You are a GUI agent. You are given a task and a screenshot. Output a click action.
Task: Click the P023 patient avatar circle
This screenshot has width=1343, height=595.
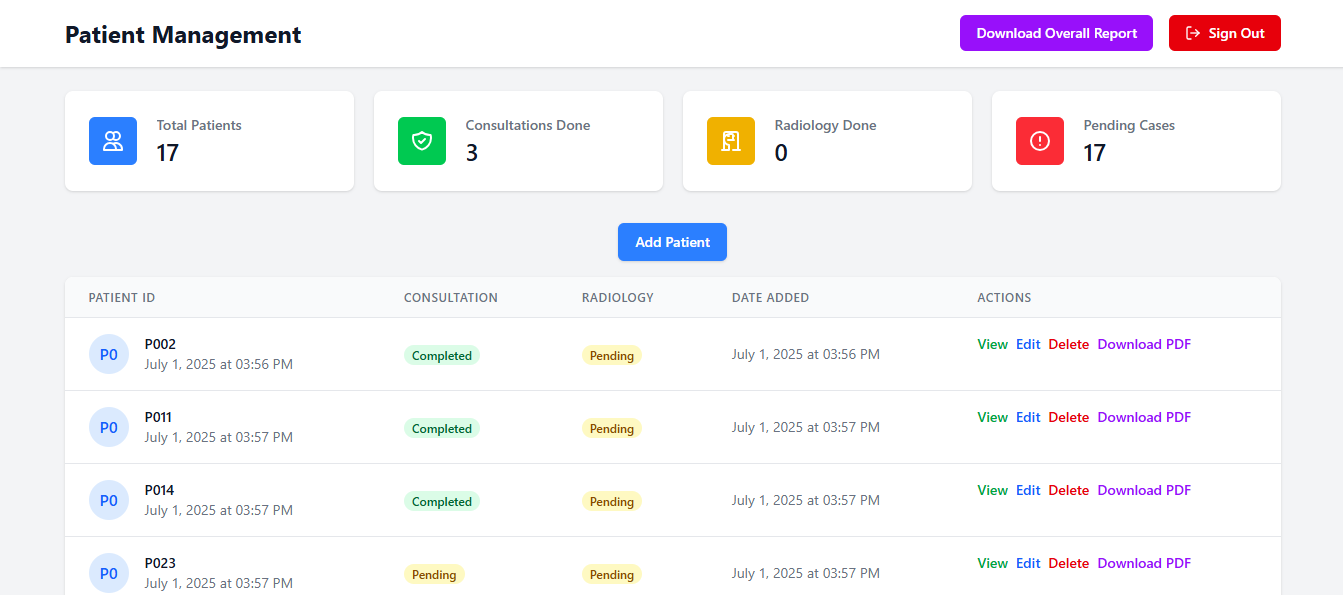(109, 573)
